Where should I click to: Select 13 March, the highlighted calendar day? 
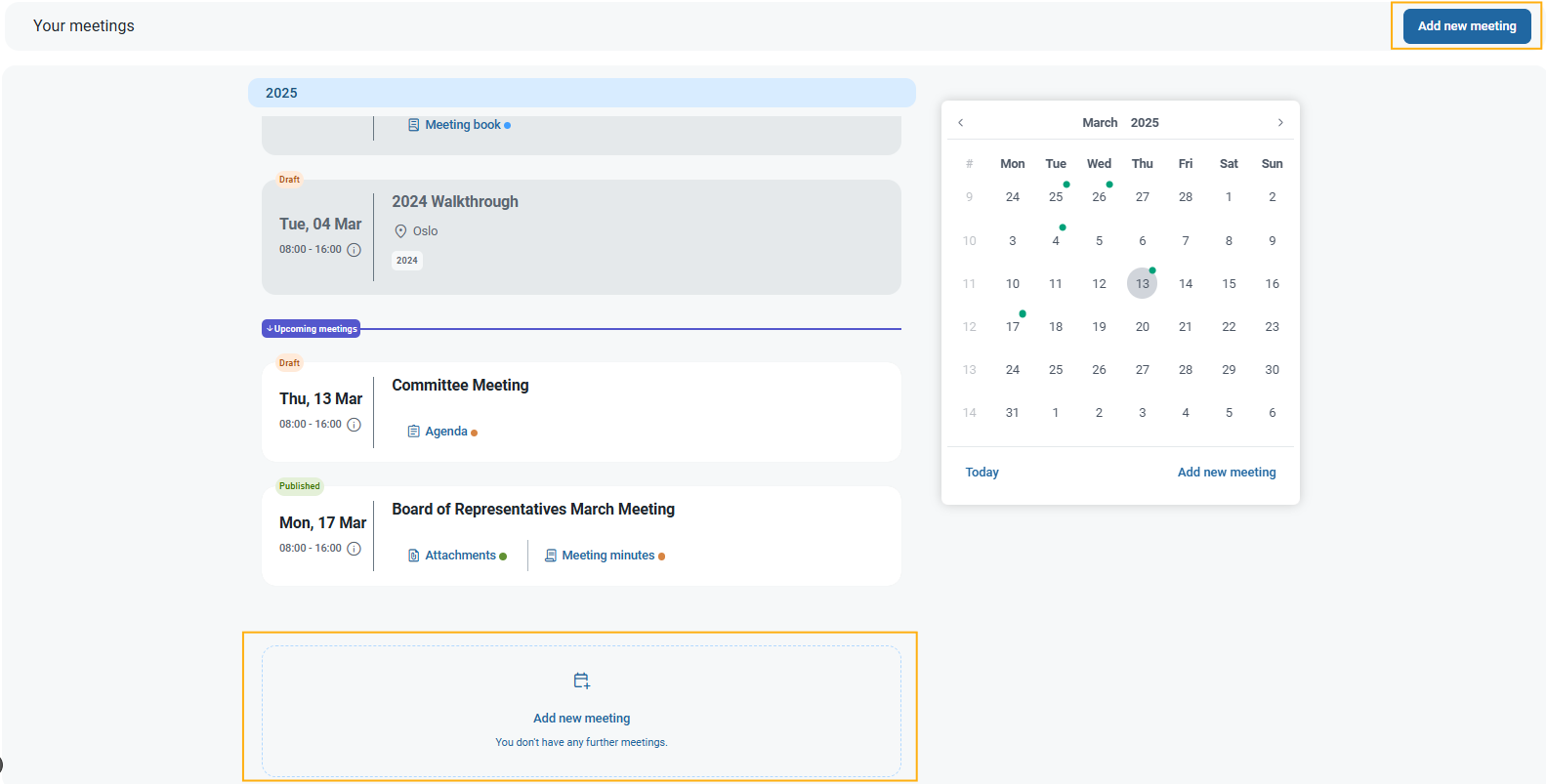point(1143,284)
